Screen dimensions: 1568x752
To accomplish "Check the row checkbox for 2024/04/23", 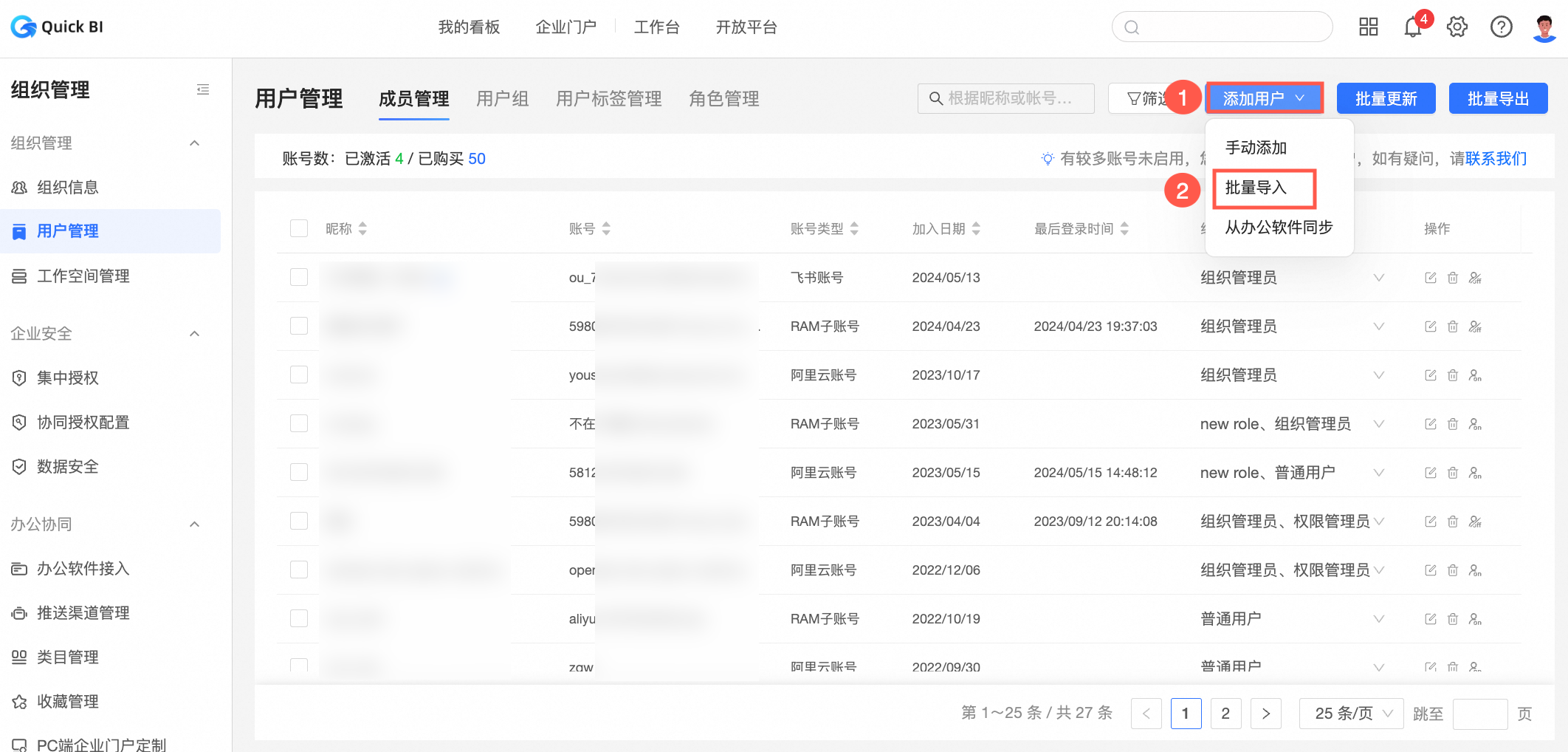I will pyautogui.click(x=299, y=326).
